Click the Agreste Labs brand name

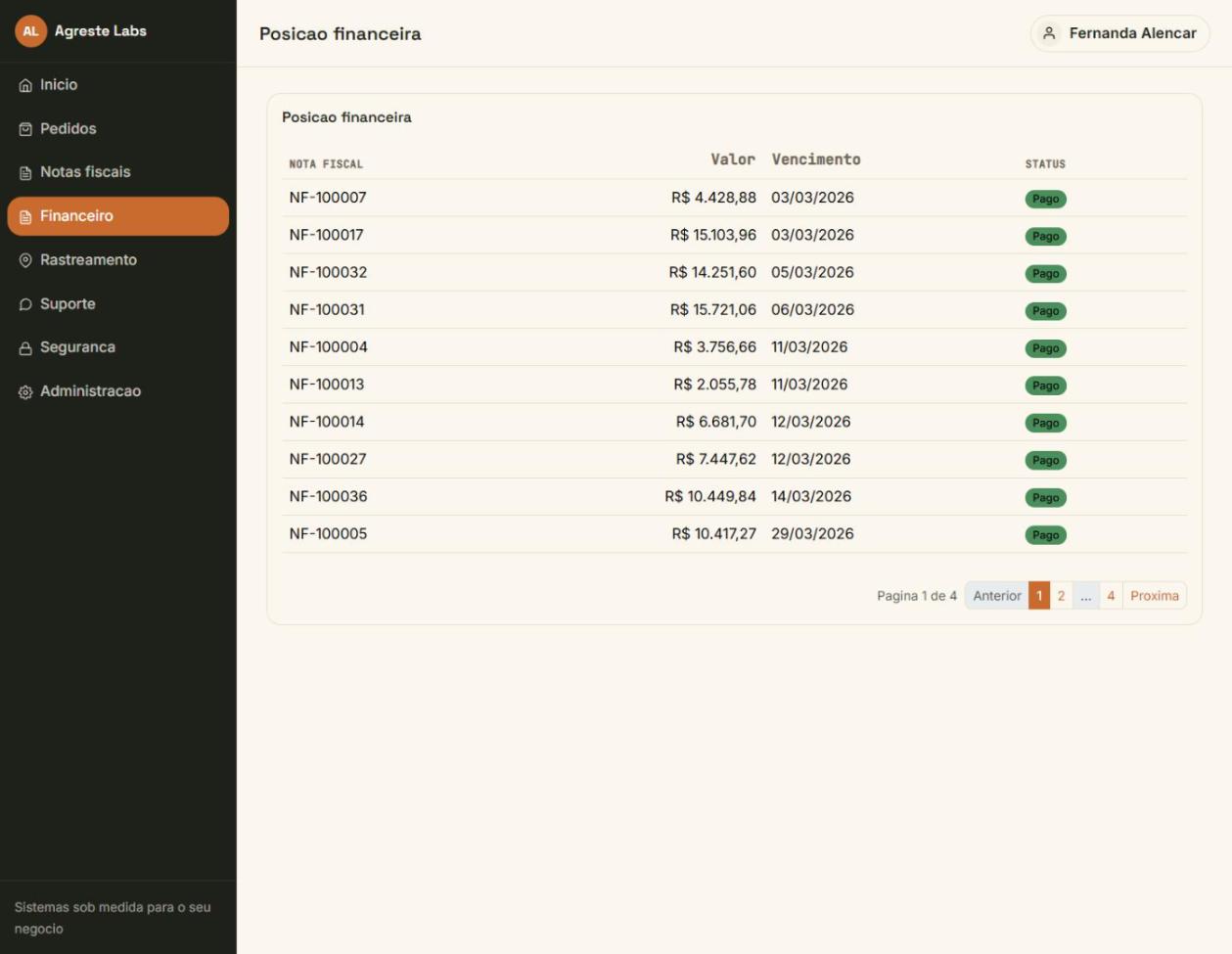tap(101, 31)
